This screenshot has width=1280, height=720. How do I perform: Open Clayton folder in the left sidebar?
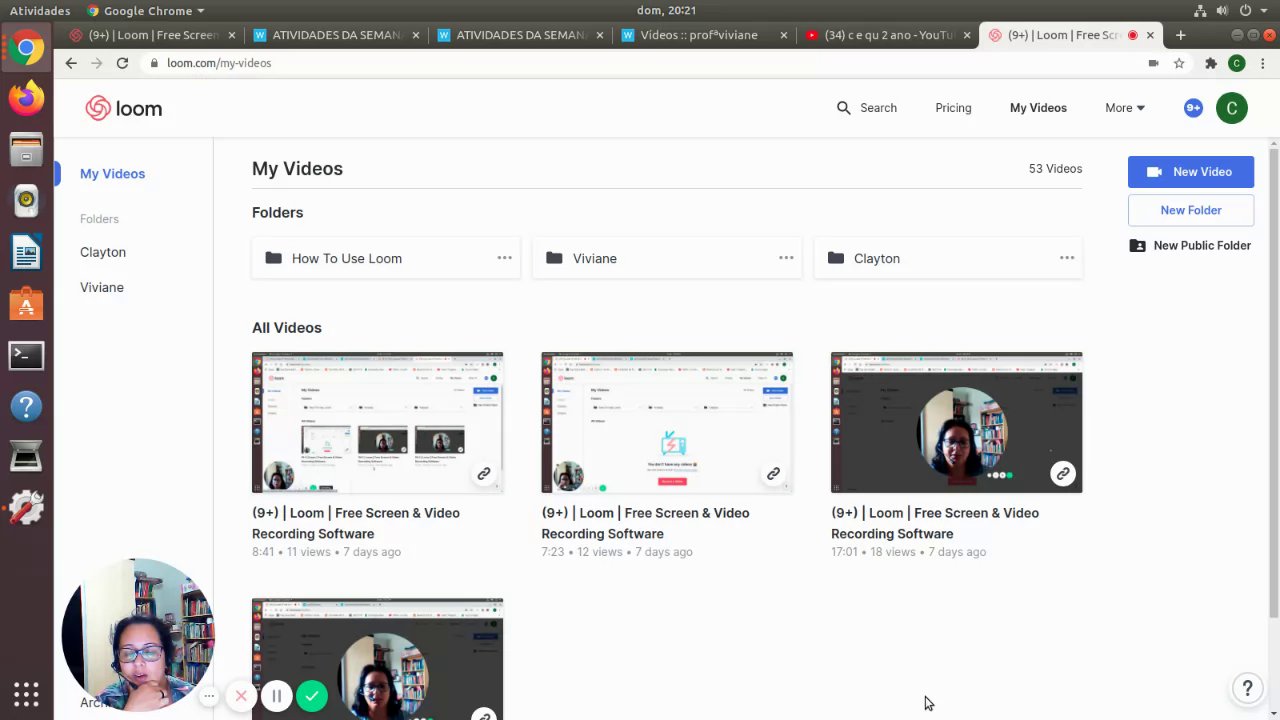pos(103,252)
